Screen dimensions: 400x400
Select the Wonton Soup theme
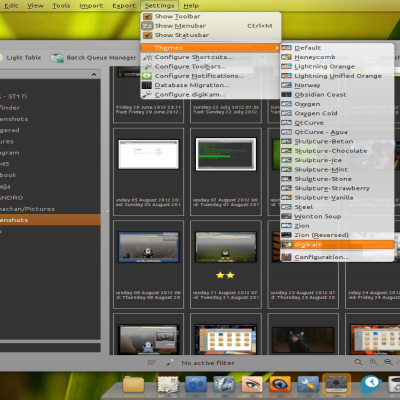point(337,216)
